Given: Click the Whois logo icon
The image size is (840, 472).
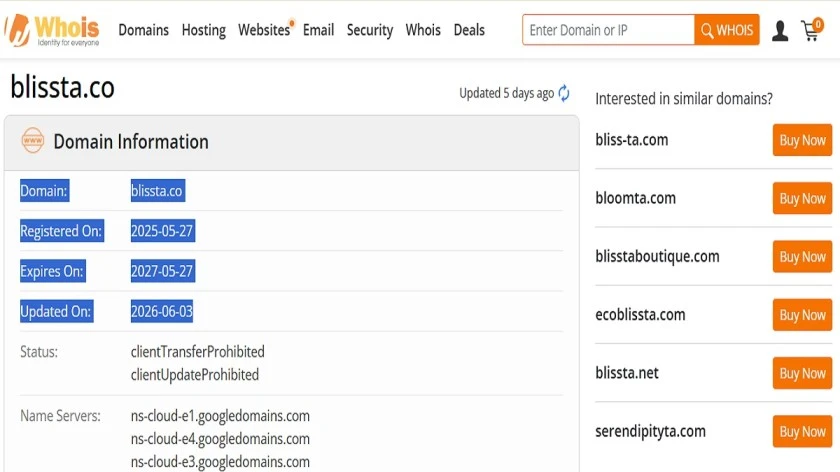Looking at the screenshot, I should tap(52, 30).
